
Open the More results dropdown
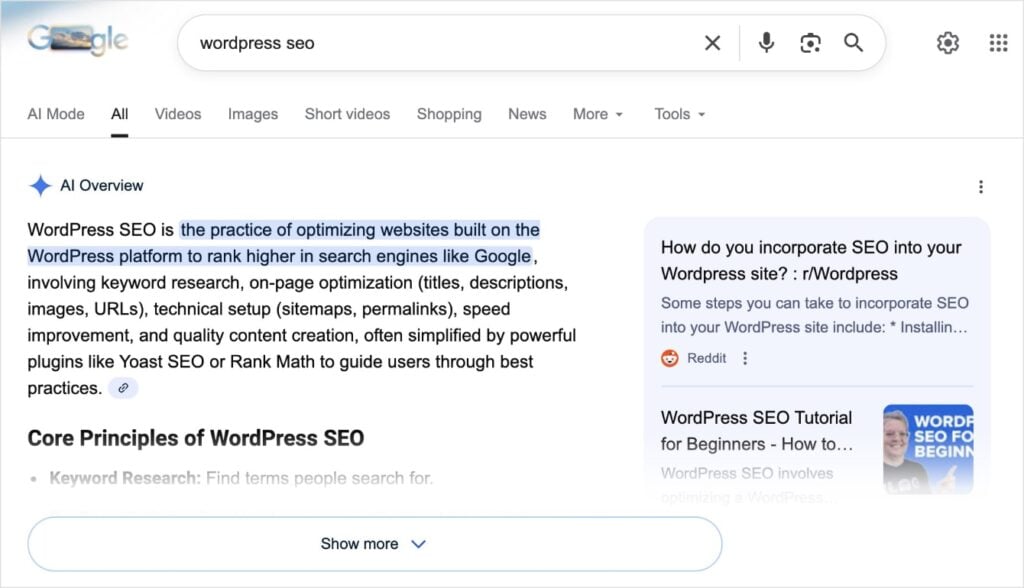point(597,114)
